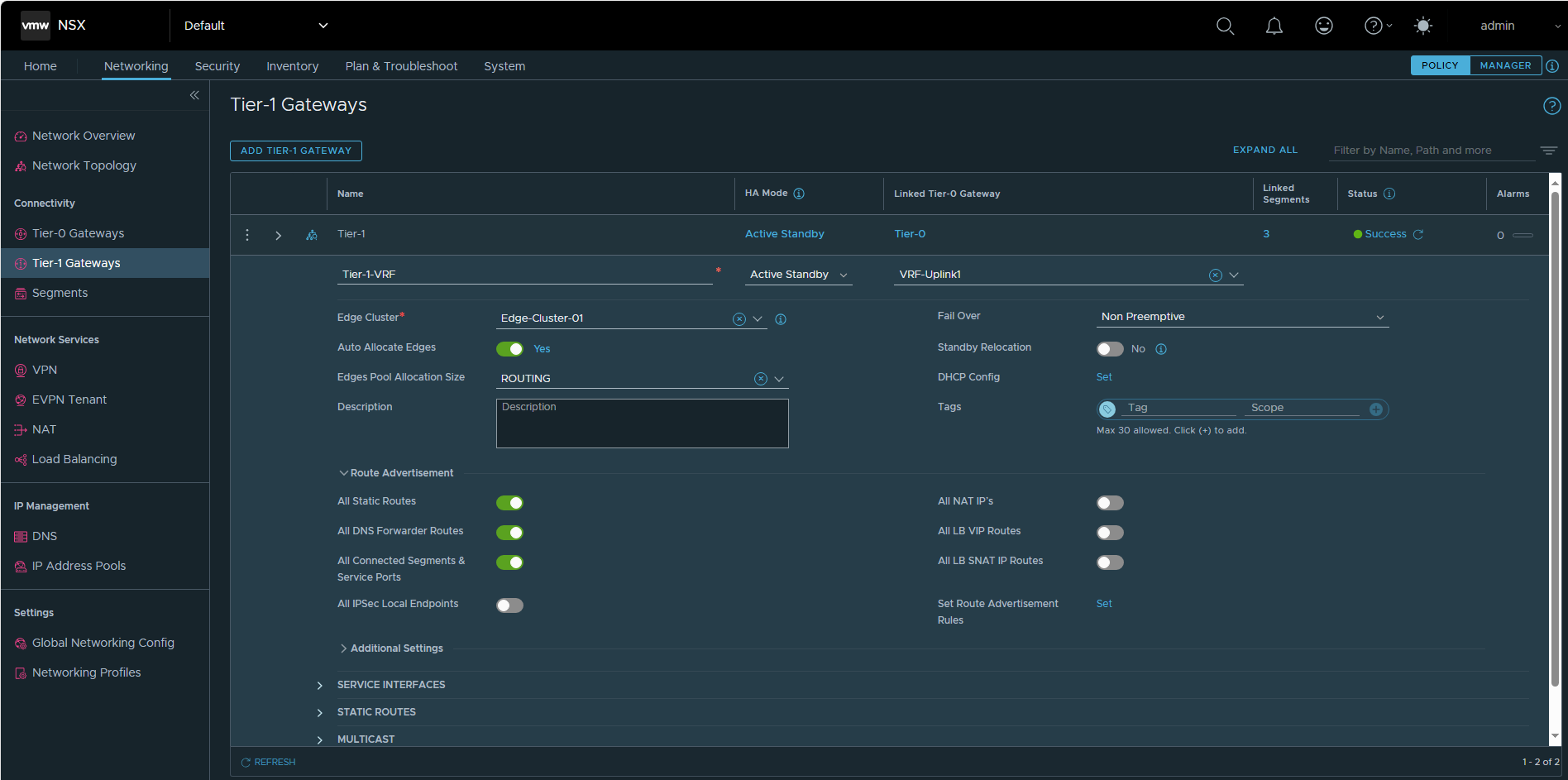Toggle Standby Relocation switch
1568x780 pixels.
click(x=1110, y=349)
